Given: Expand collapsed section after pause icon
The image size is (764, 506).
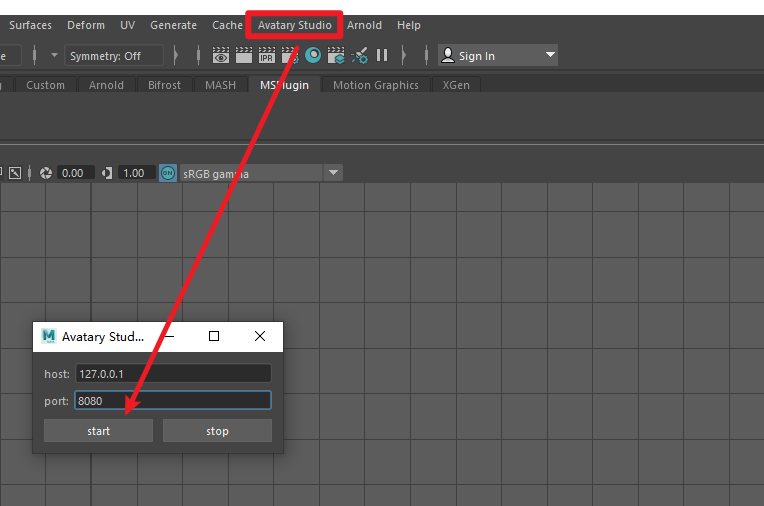Looking at the screenshot, I should [x=403, y=55].
